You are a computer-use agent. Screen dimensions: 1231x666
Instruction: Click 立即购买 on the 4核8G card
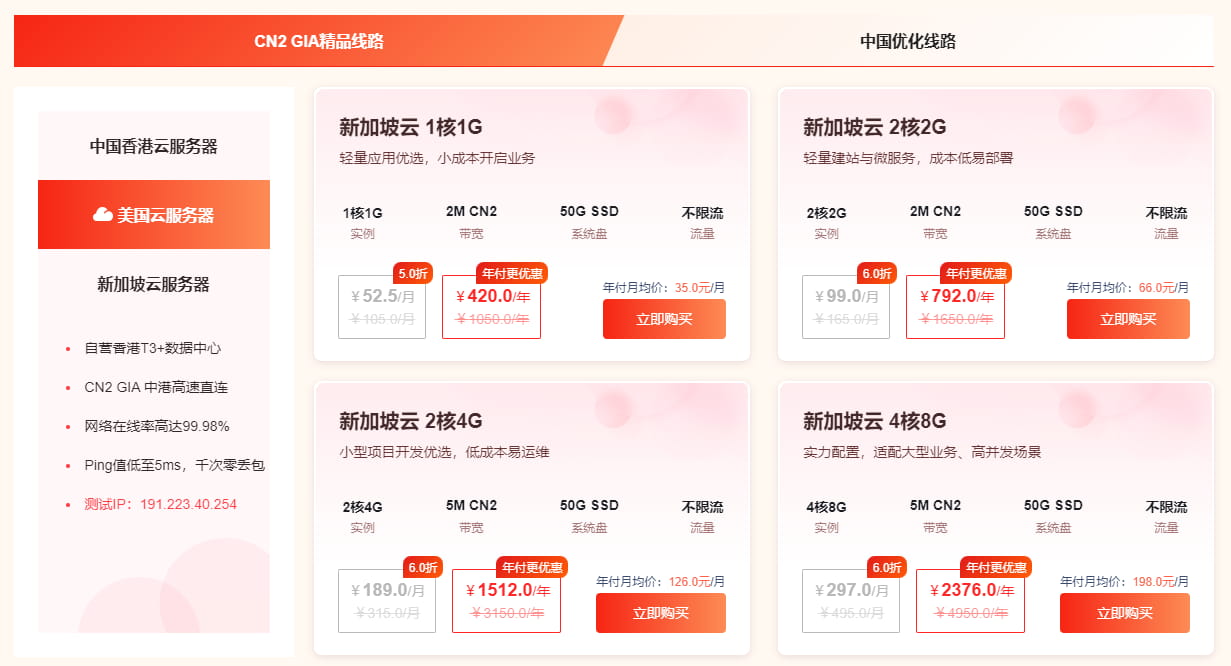(1125, 613)
